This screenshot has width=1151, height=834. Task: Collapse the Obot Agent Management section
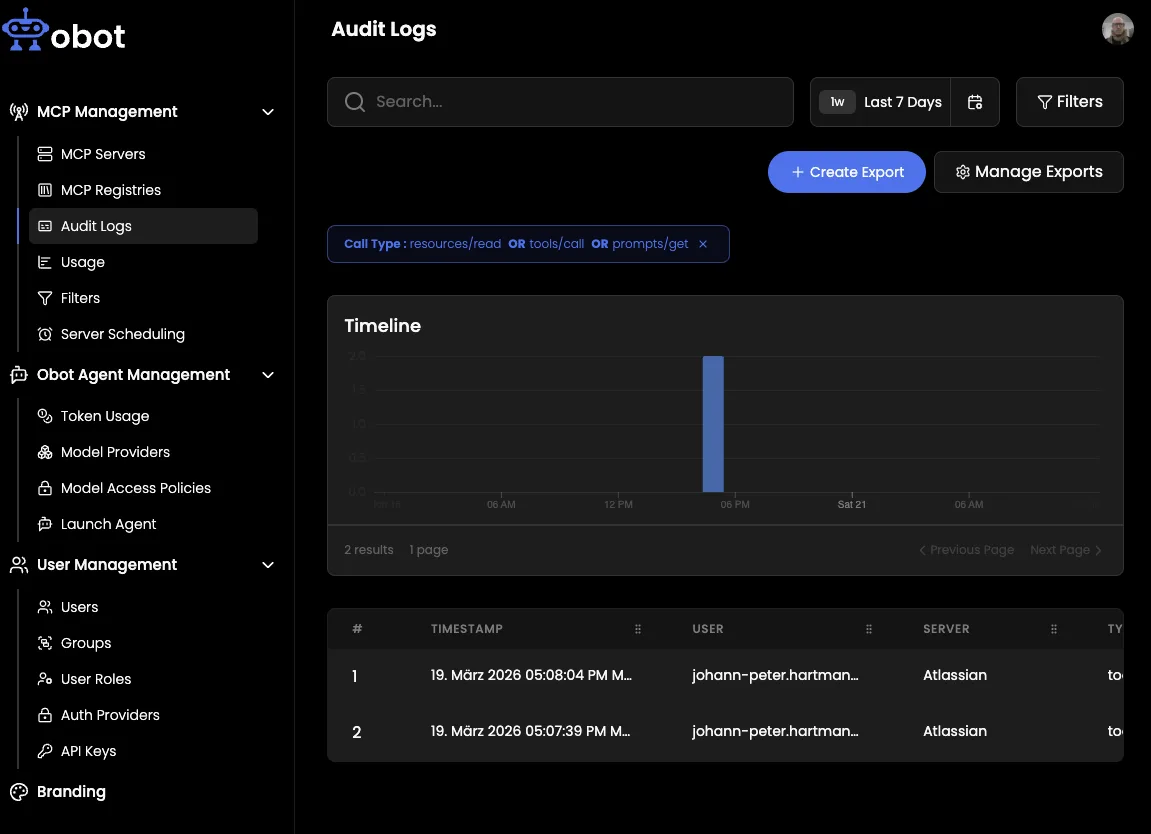coord(268,375)
